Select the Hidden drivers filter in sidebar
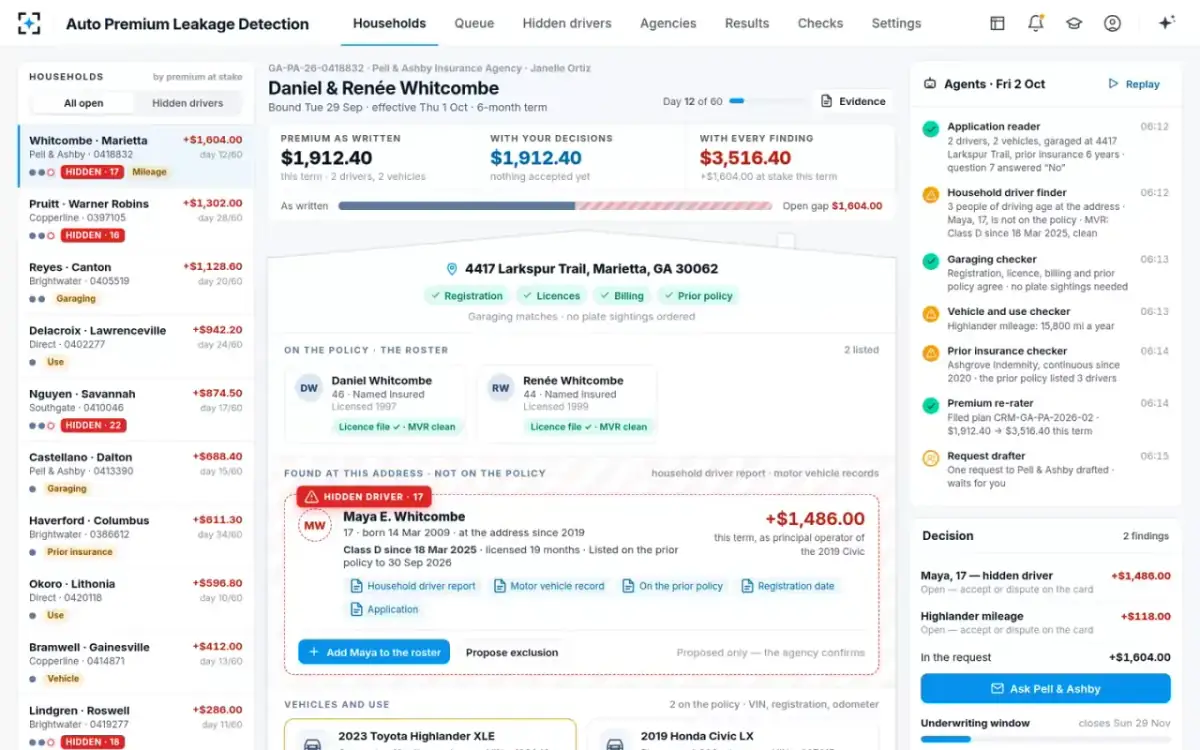Screen dimensions: 1200x750 [188, 103]
